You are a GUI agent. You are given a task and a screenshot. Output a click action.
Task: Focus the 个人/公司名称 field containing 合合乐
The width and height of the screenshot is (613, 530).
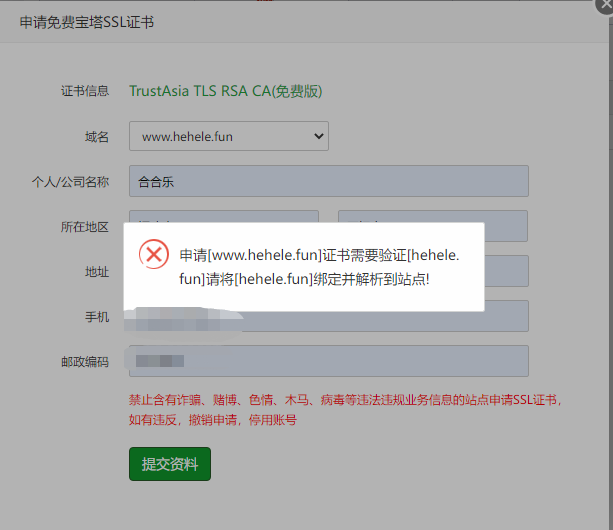pos(329,181)
